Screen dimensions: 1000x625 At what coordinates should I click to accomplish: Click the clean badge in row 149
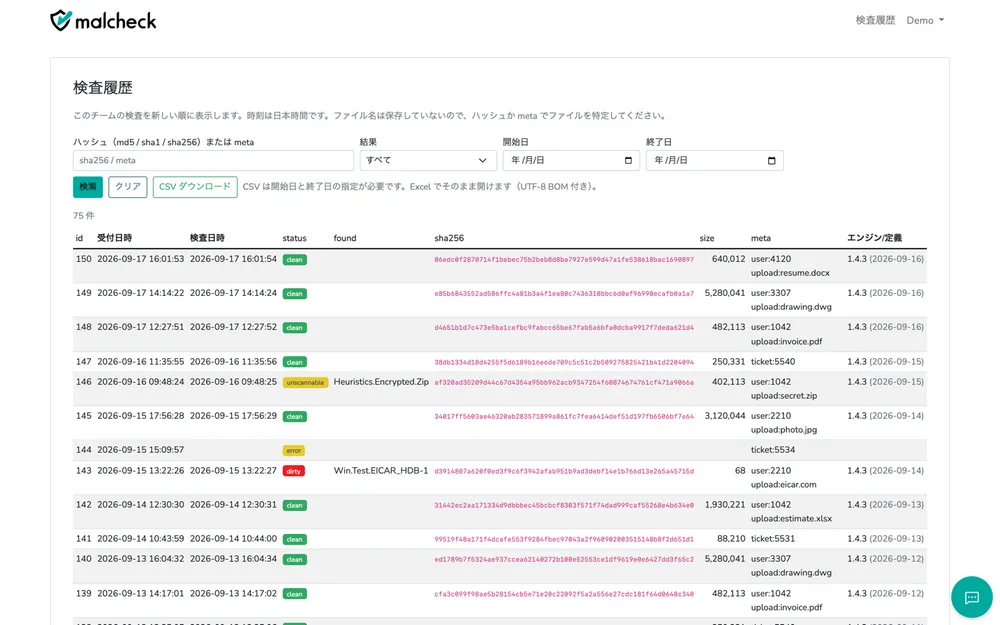(x=295, y=293)
